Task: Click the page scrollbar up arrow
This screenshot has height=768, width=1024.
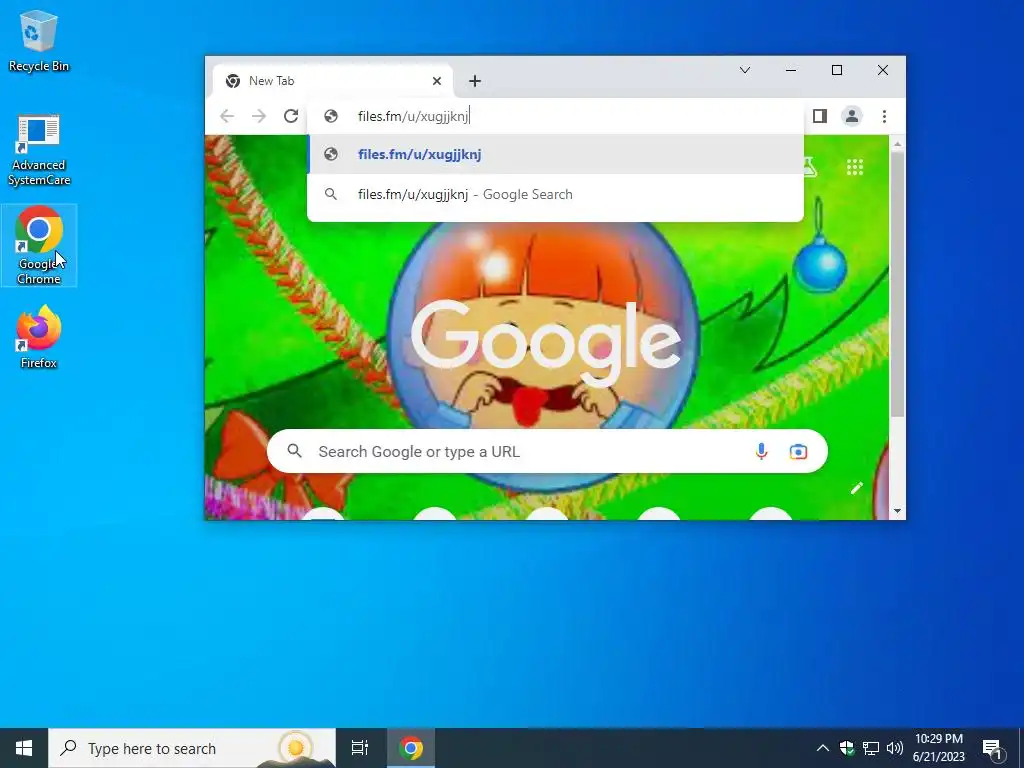Action: click(x=897, y=144)
